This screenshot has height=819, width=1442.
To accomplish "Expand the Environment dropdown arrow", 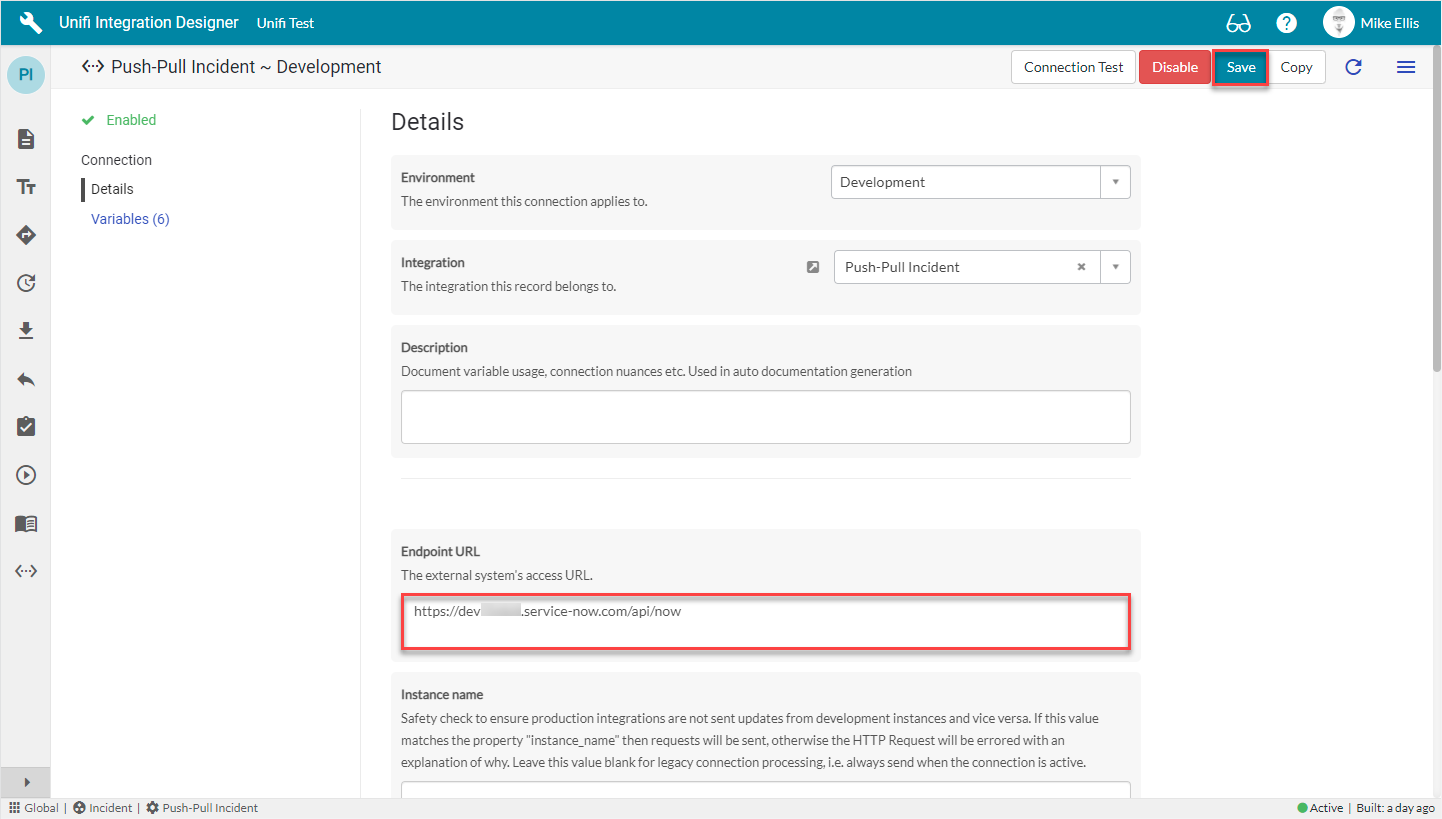I will [x=1115, y=182].
